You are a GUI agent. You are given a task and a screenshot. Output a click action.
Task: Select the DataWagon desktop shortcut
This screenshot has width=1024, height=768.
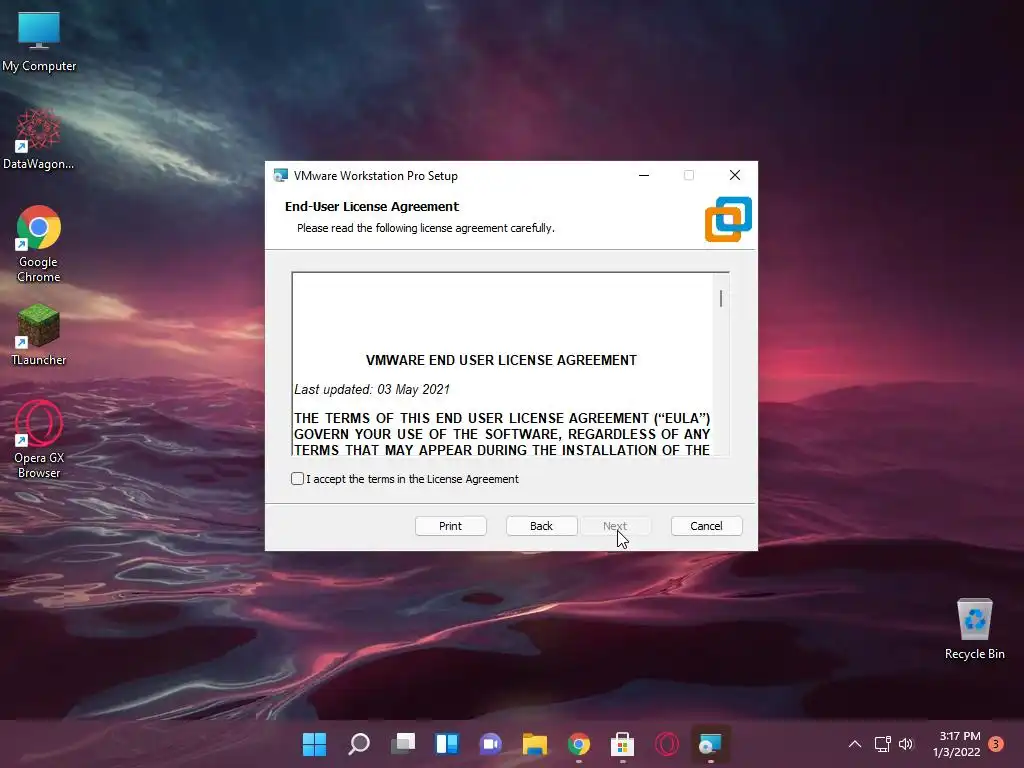[39, 140]
